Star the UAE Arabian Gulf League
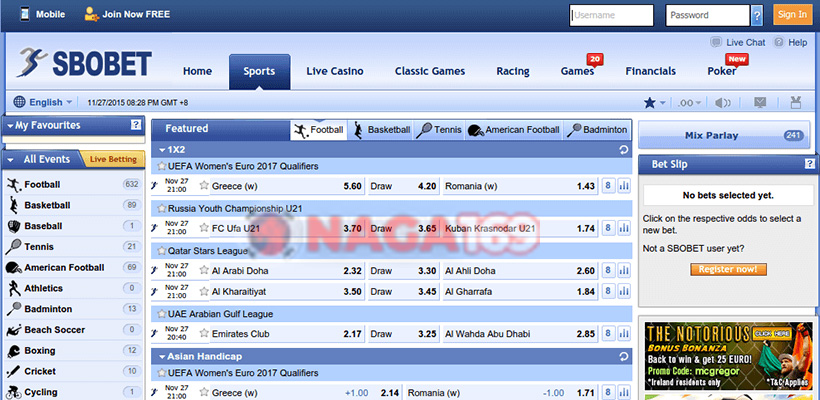The height and width of the screenshot is (400, 820). (x=162, y=314)
